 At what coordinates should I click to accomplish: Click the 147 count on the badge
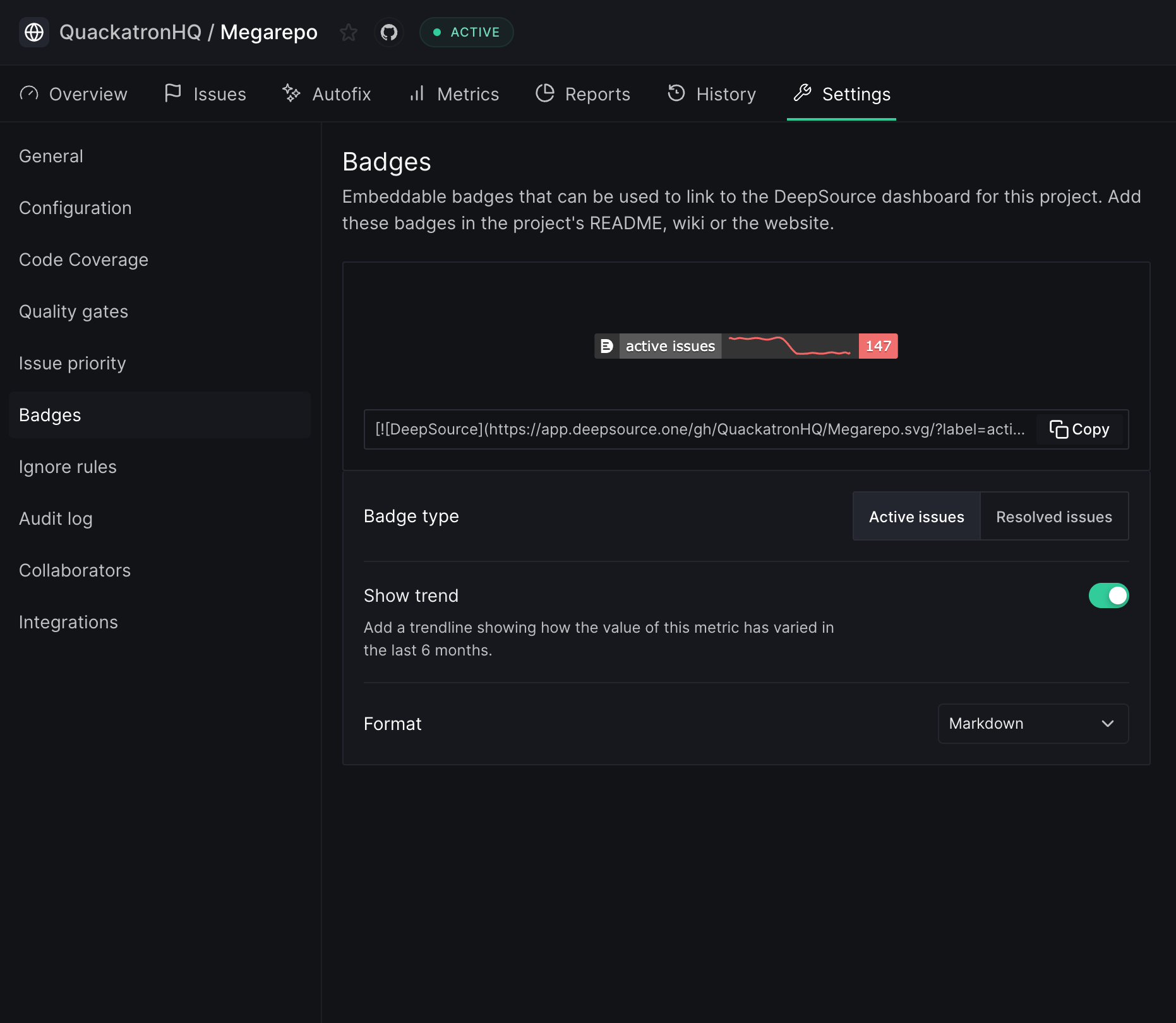coord(878,346)
